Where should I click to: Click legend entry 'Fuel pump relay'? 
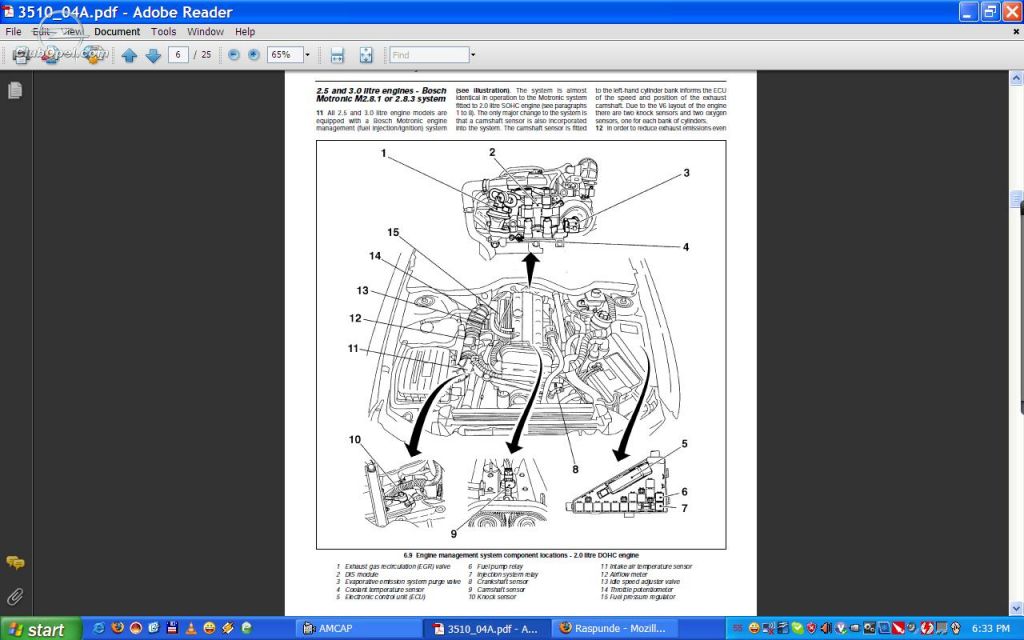[x=500, y=567]
